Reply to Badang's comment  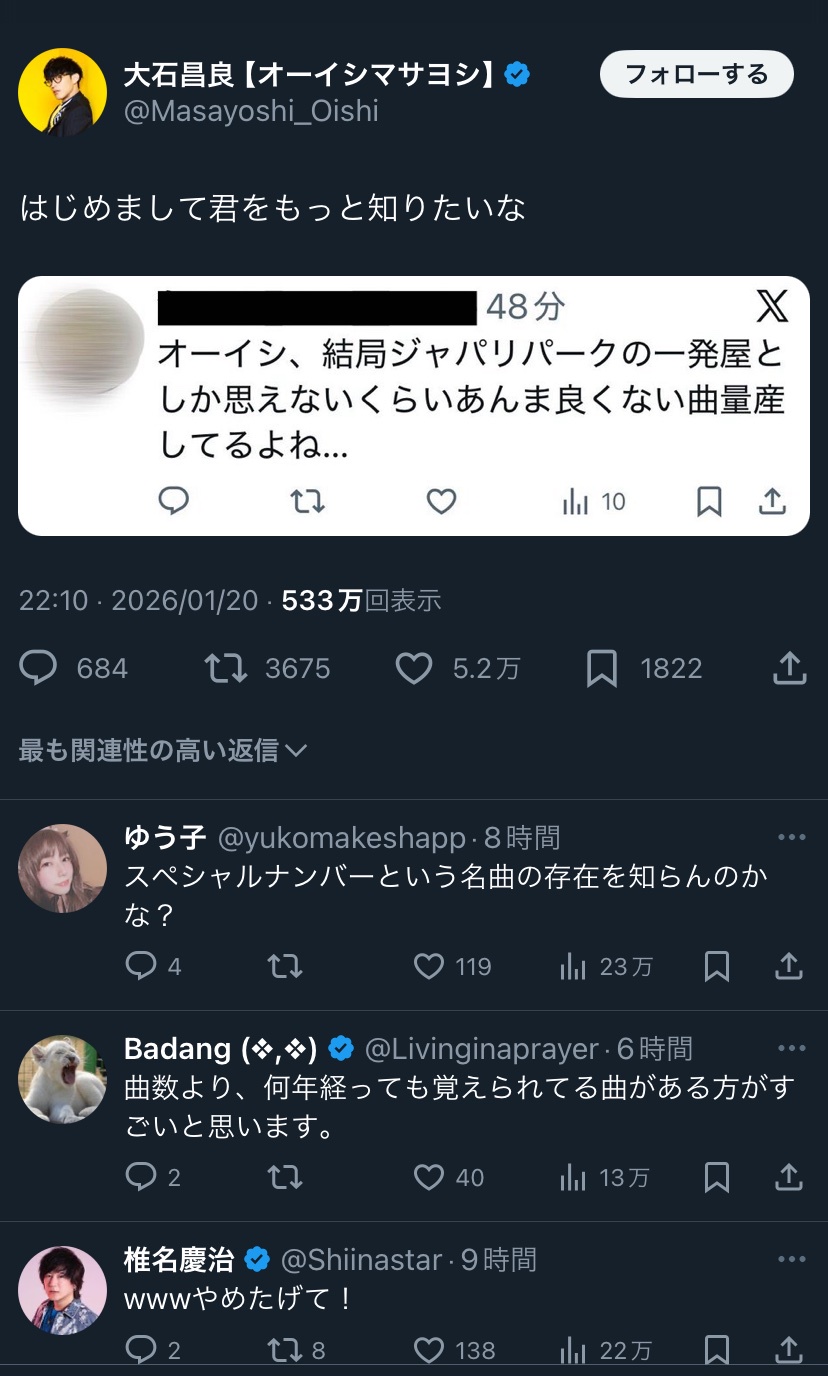click(141, 1177)
